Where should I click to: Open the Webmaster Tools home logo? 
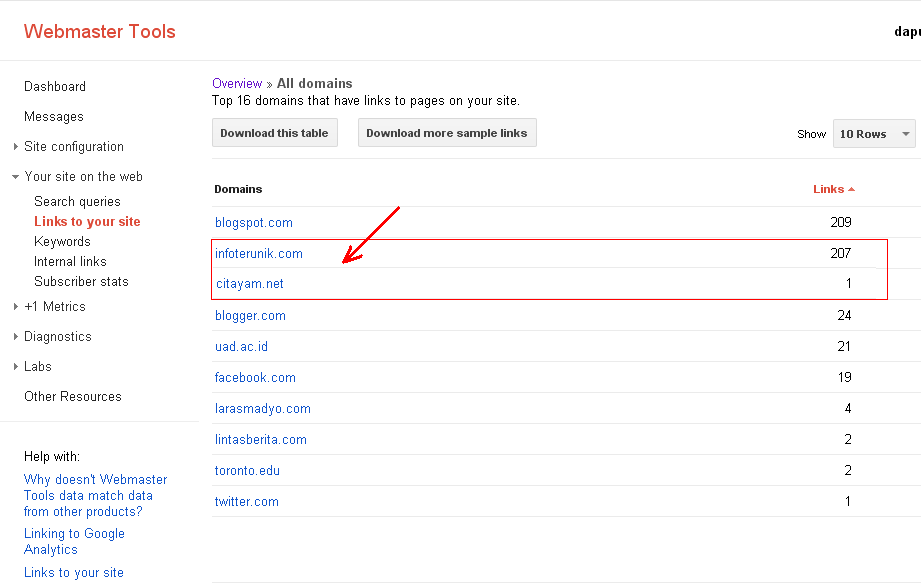[99, 31]
